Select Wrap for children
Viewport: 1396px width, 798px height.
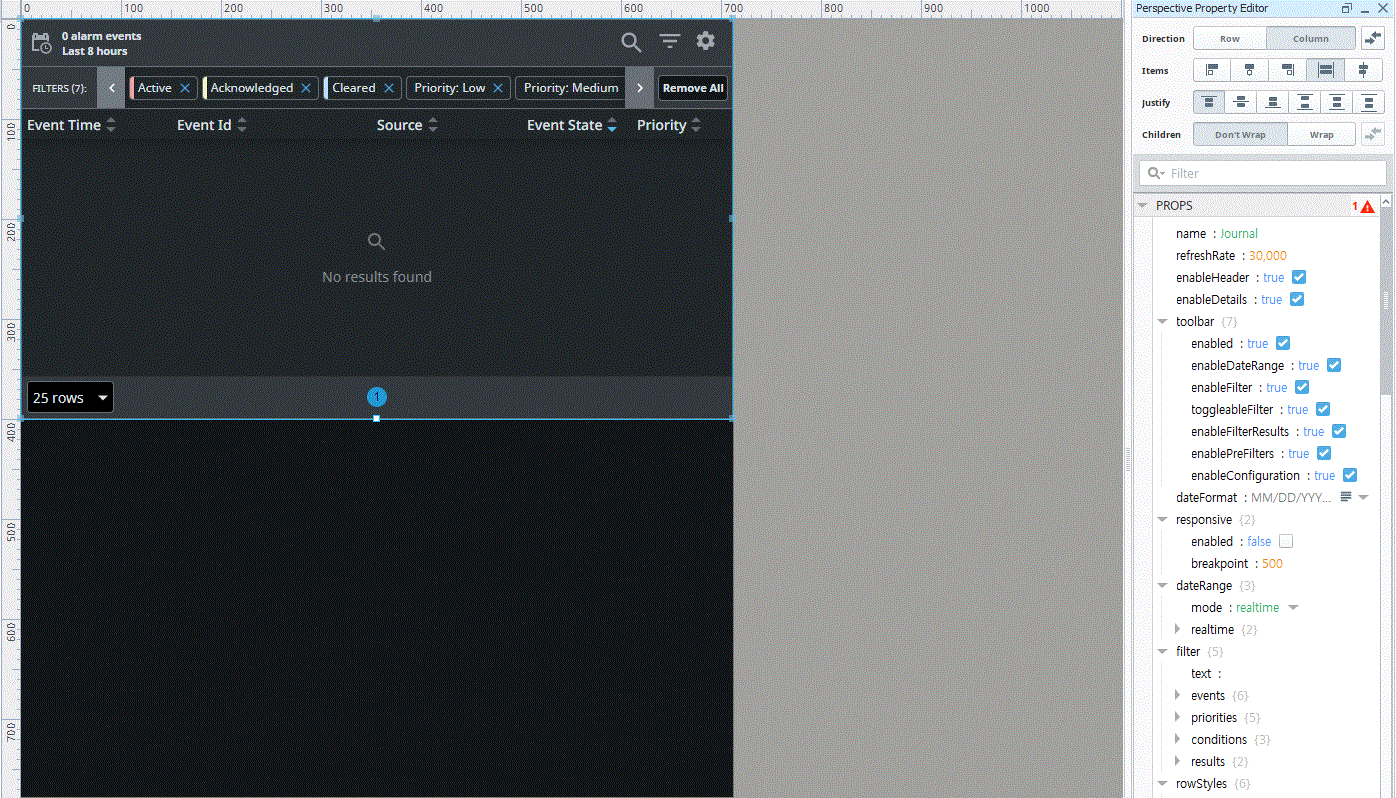coord(1322,135)
